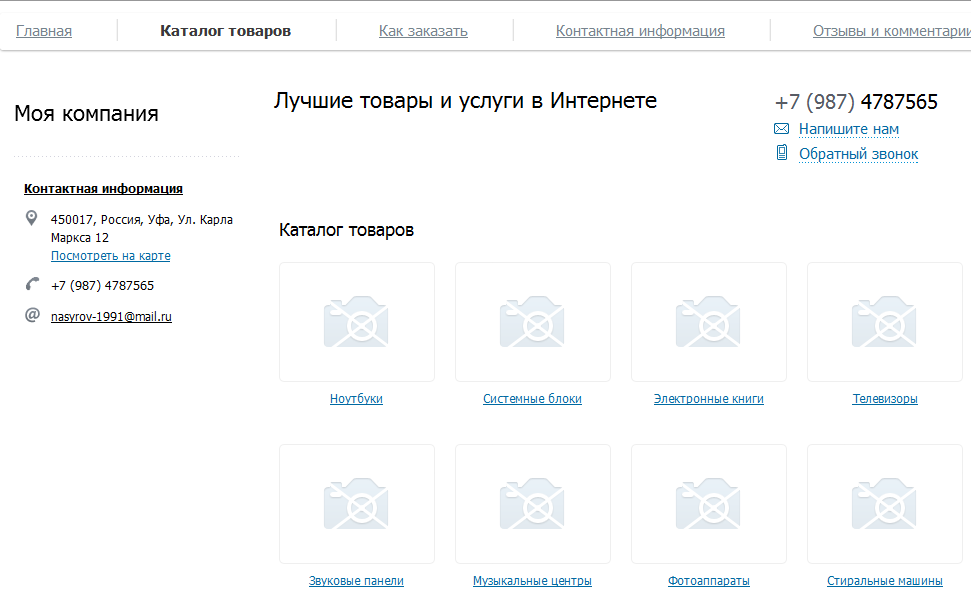Viewport: 973px width, 610px height.
Task: Click the Каталог товаров section heading
Action: pos(346,230)
